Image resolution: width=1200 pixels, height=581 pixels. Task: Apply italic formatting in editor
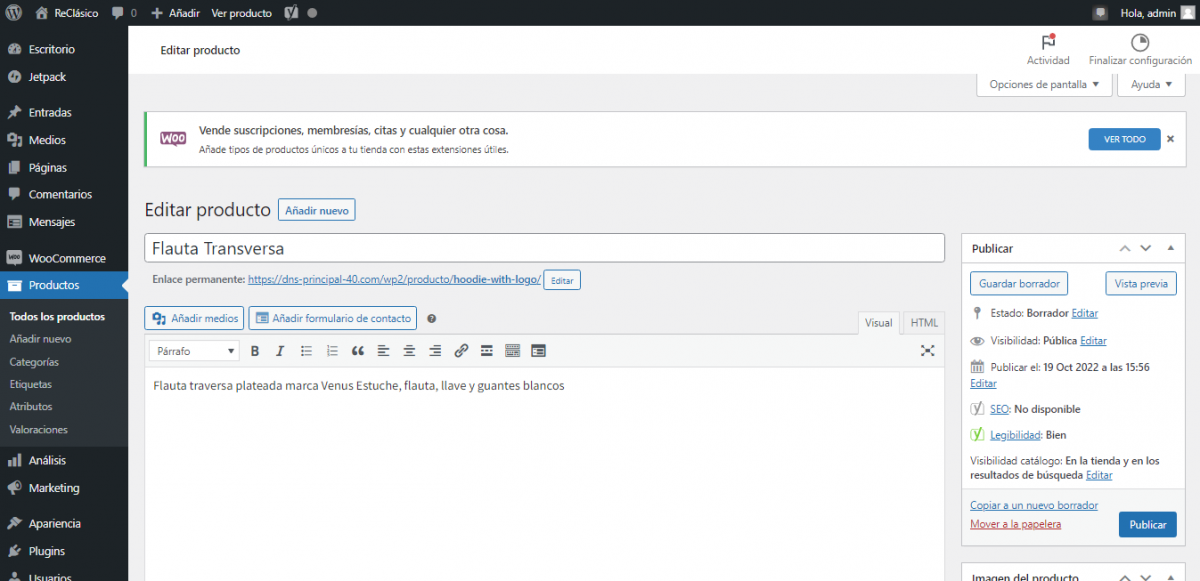pyautogui.click(x=280, y=351)
